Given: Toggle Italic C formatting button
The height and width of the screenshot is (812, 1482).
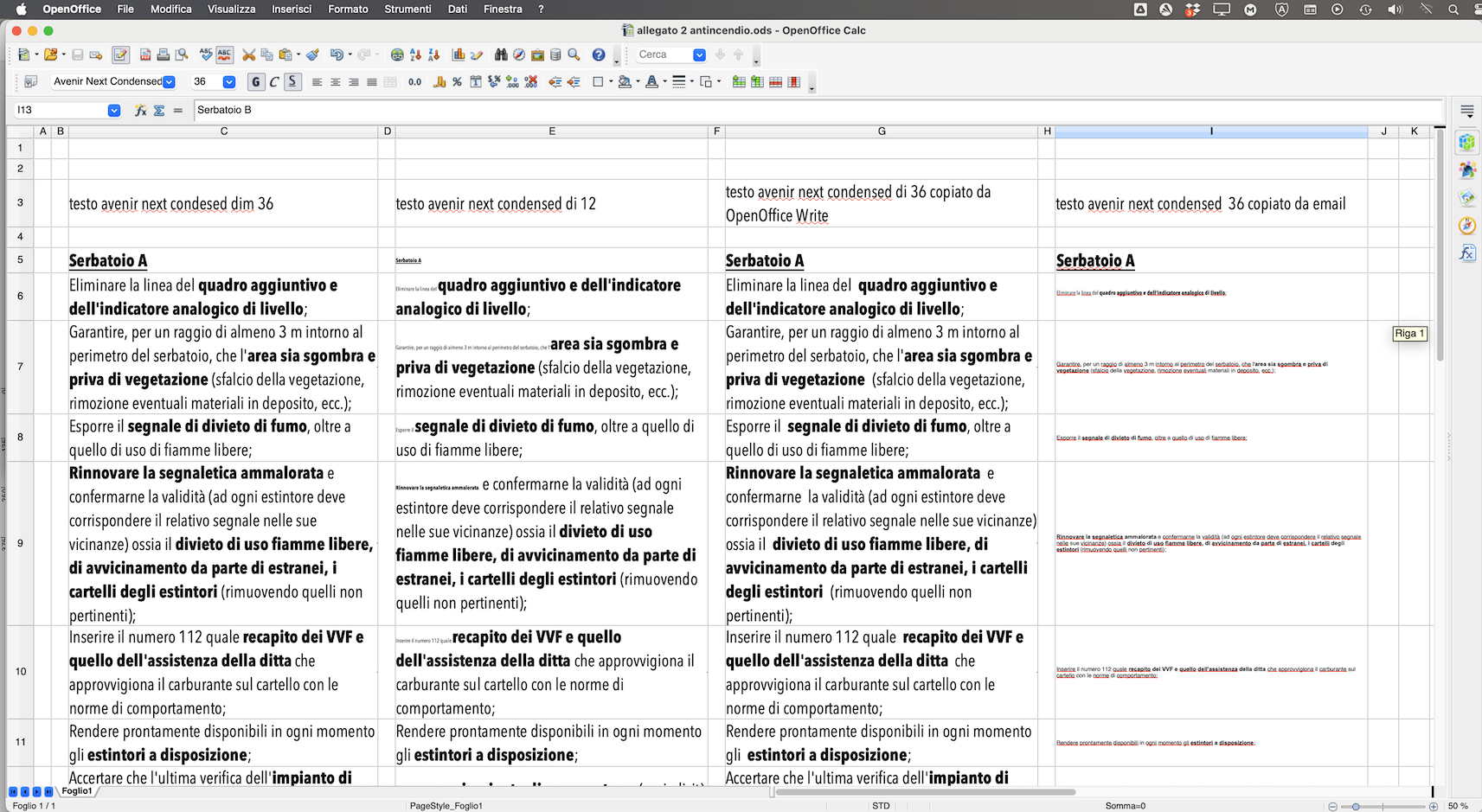Looking at the screenshot, I should click(273, 81).
